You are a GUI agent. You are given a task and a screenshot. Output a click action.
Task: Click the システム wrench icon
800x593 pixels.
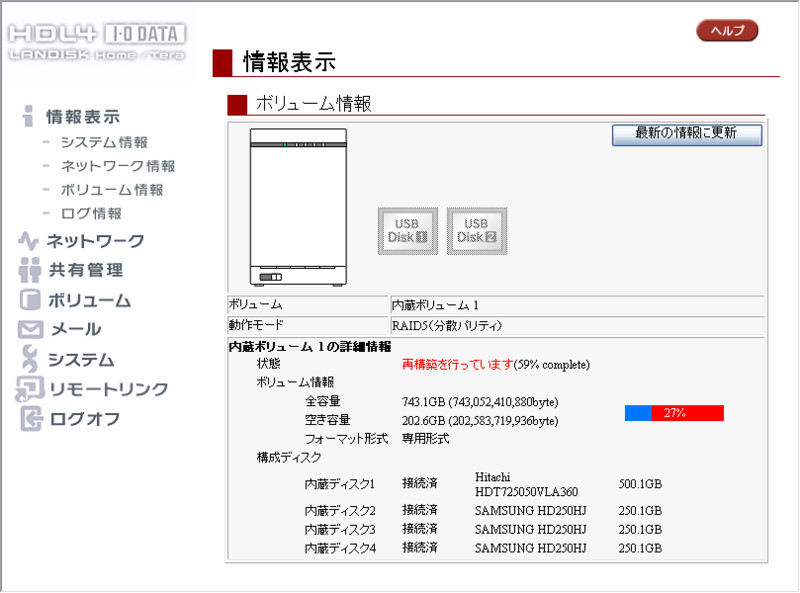tap(29, 359)
